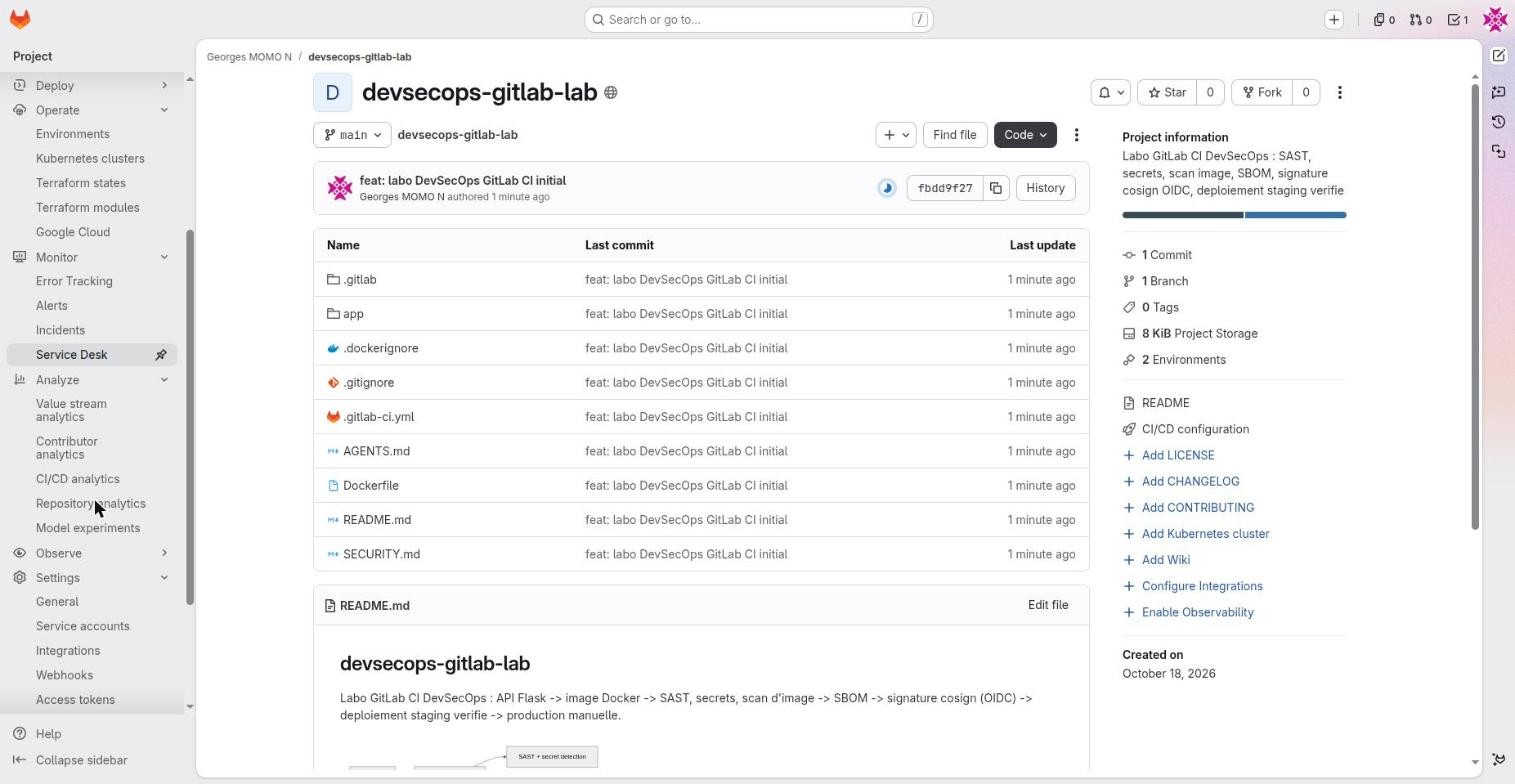Copy the commit SHA fbdd9f27
The image size is (1515, 784).
coord(996,188)
